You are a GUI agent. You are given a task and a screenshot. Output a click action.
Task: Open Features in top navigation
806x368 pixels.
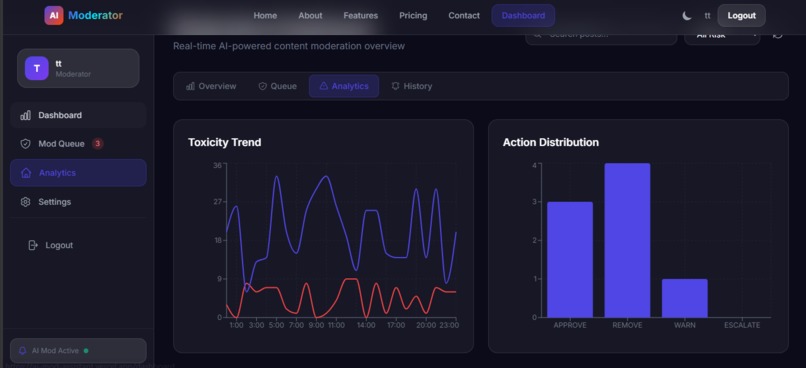(360, 15)
